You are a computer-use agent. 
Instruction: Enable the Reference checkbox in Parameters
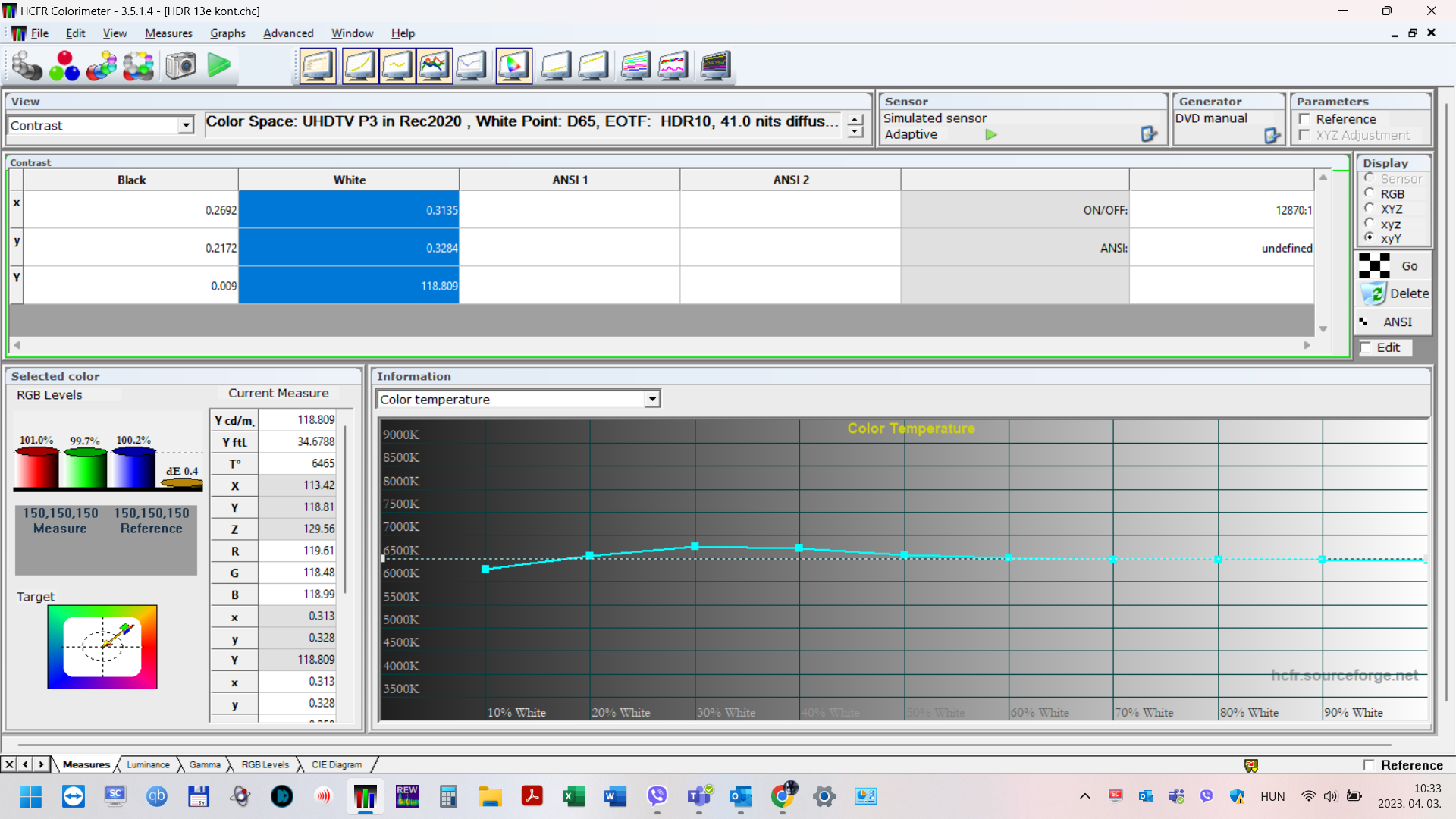[x=1305, y=119]
